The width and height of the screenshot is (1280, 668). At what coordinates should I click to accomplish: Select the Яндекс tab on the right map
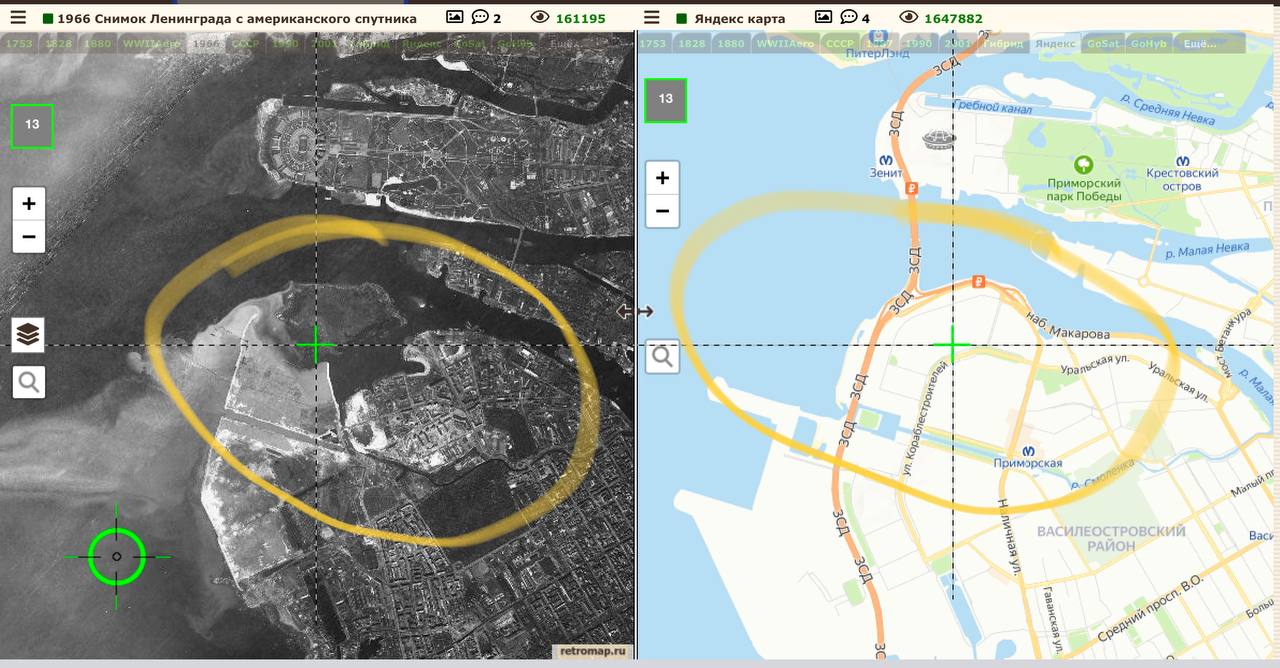click(x=1055, y=44)
